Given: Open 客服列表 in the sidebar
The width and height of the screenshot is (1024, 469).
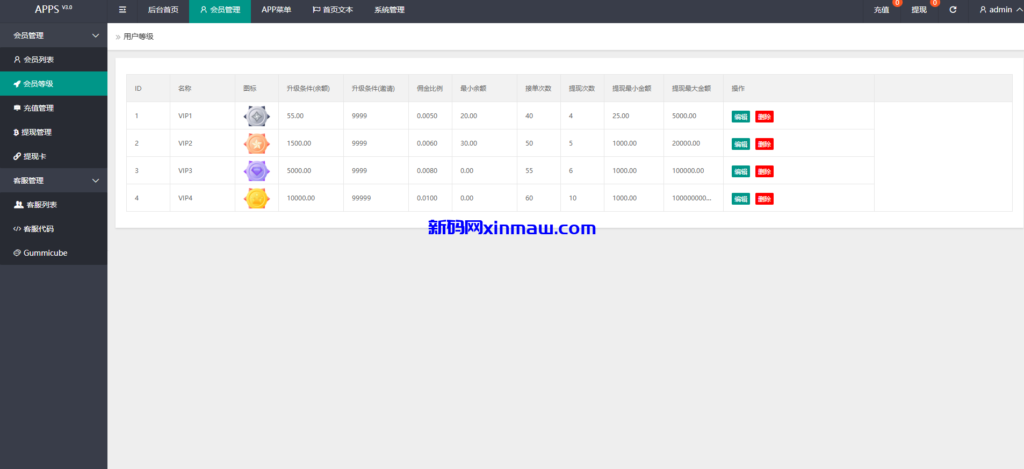Looking at the screenshot, I should (x=54, y=204).
